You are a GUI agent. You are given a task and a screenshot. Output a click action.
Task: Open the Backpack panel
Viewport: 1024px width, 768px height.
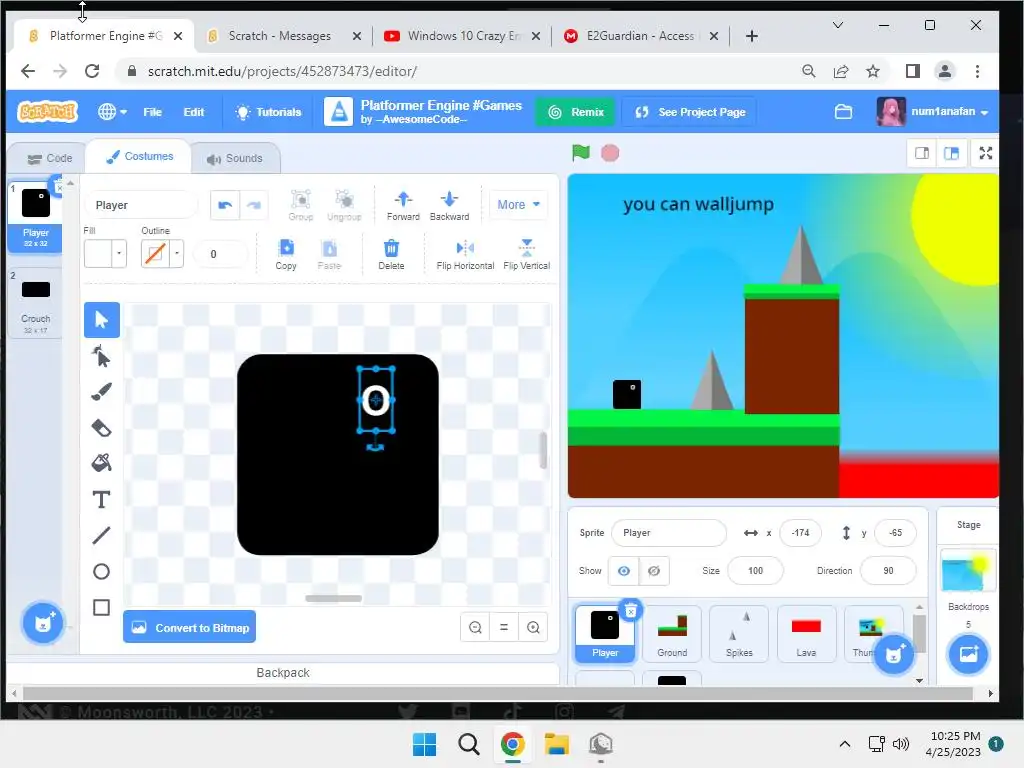click(x=283, y=673)
